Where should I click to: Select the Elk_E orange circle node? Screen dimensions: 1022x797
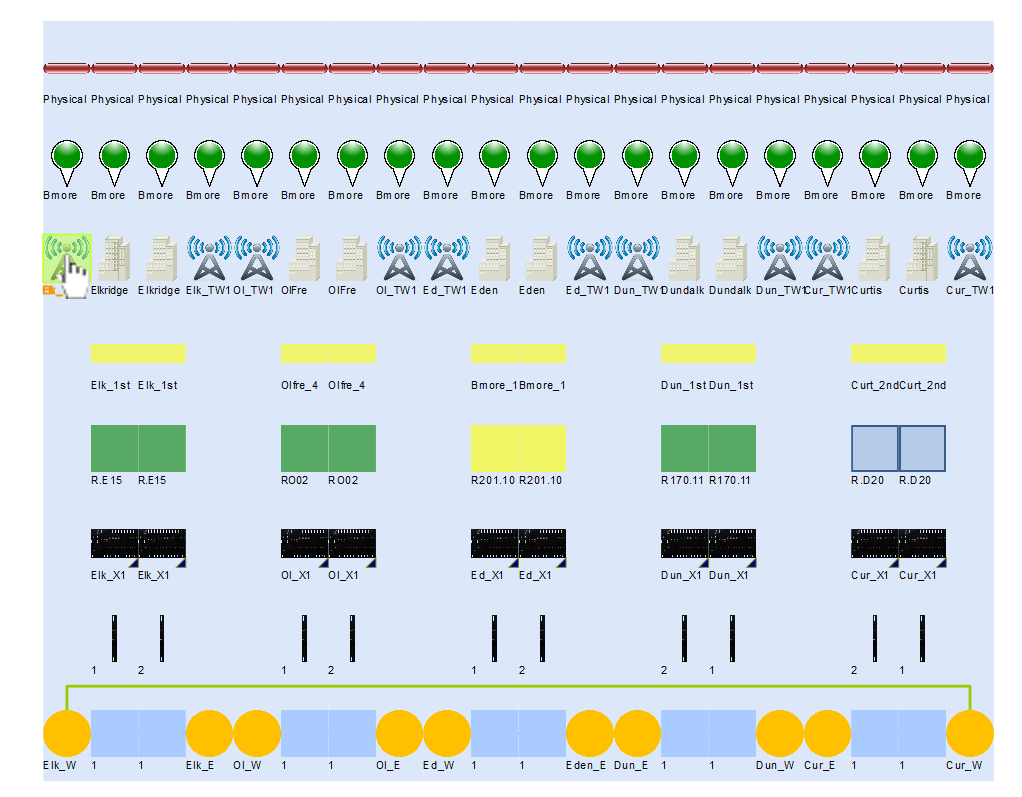(x=209, y=734)
